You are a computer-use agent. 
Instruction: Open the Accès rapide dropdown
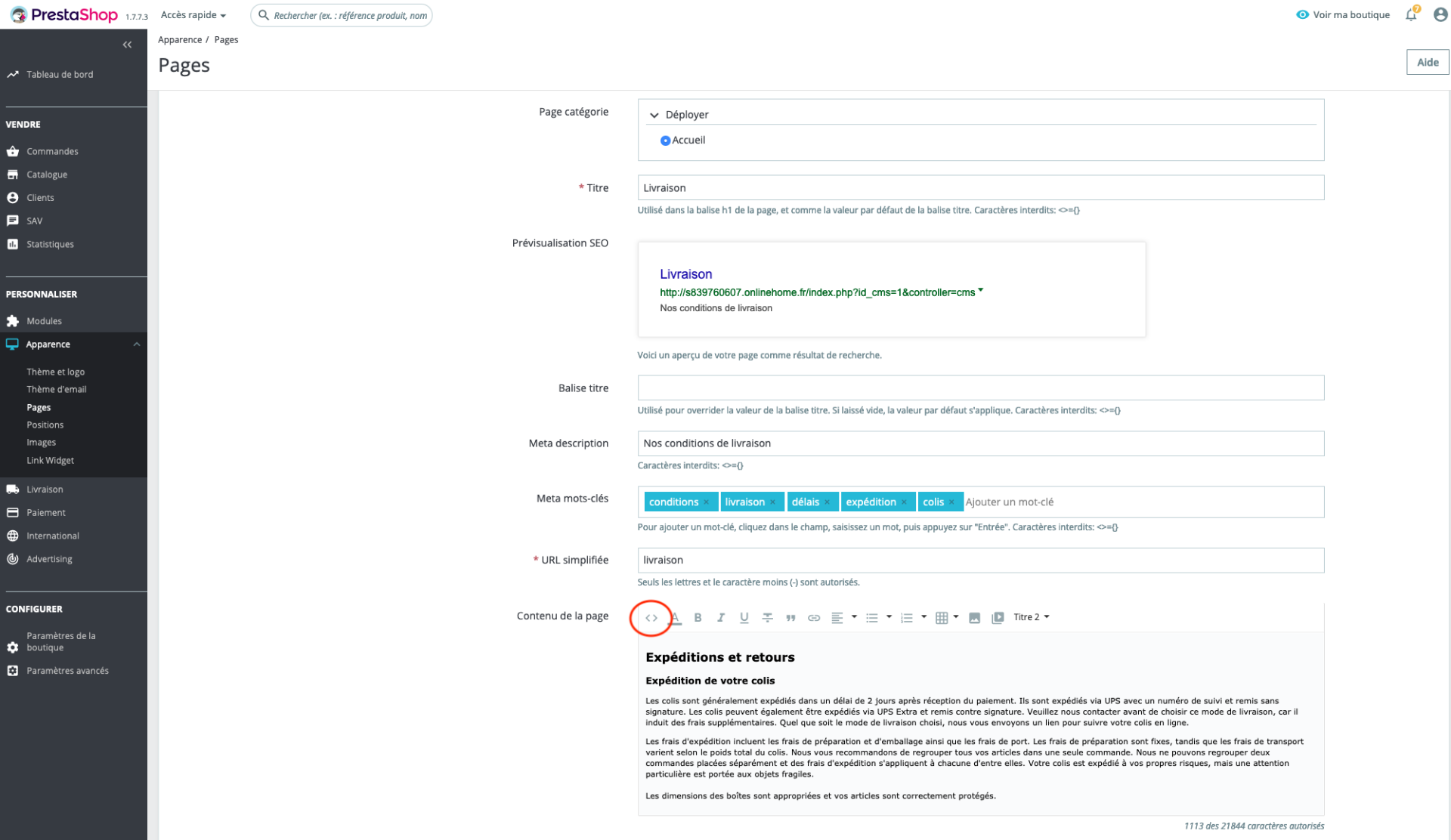pyautogui.click(x=193, y=15)
